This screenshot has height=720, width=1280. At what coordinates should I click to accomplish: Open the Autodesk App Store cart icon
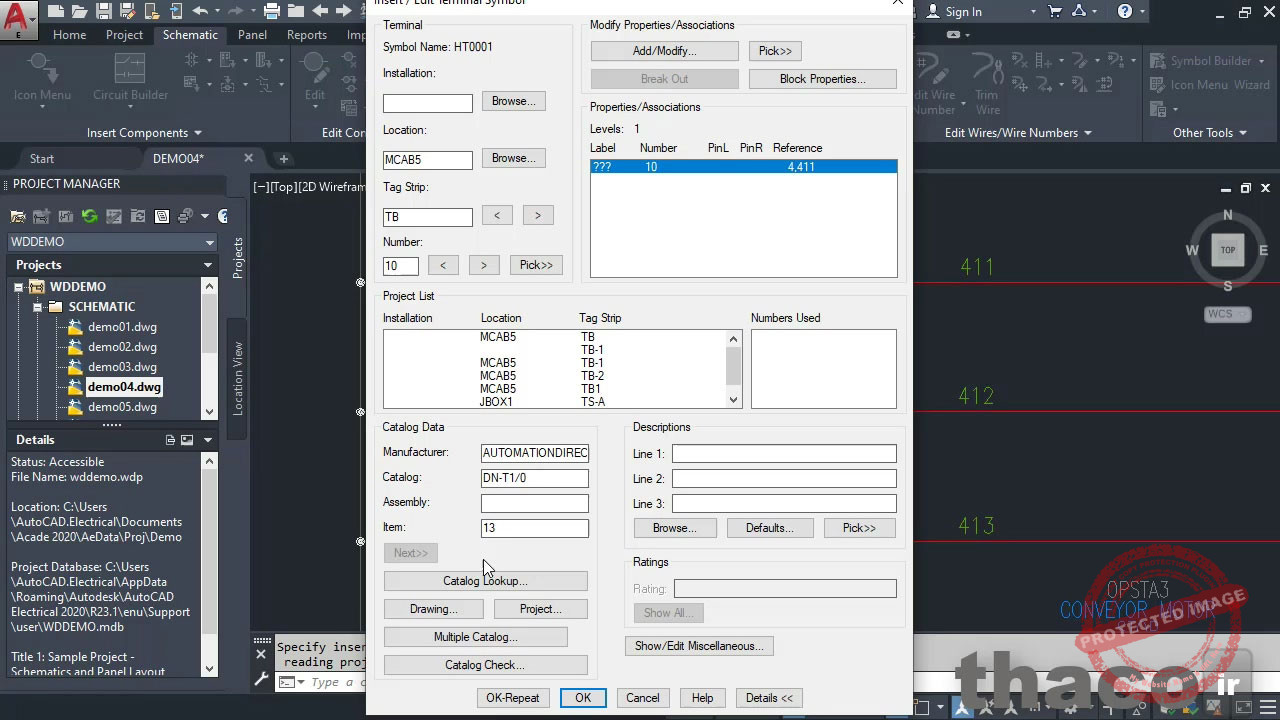[x=1054, y=11]
